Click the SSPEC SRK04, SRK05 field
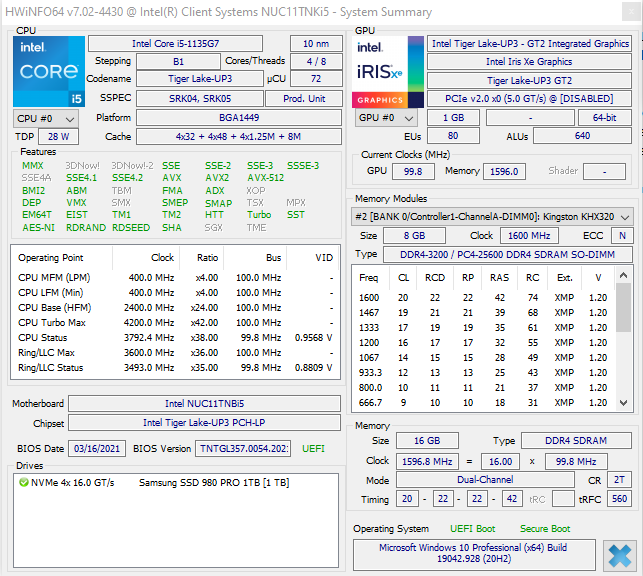This screenshot has height=576, width=643. pyautogui.click(x=200, y=98)
